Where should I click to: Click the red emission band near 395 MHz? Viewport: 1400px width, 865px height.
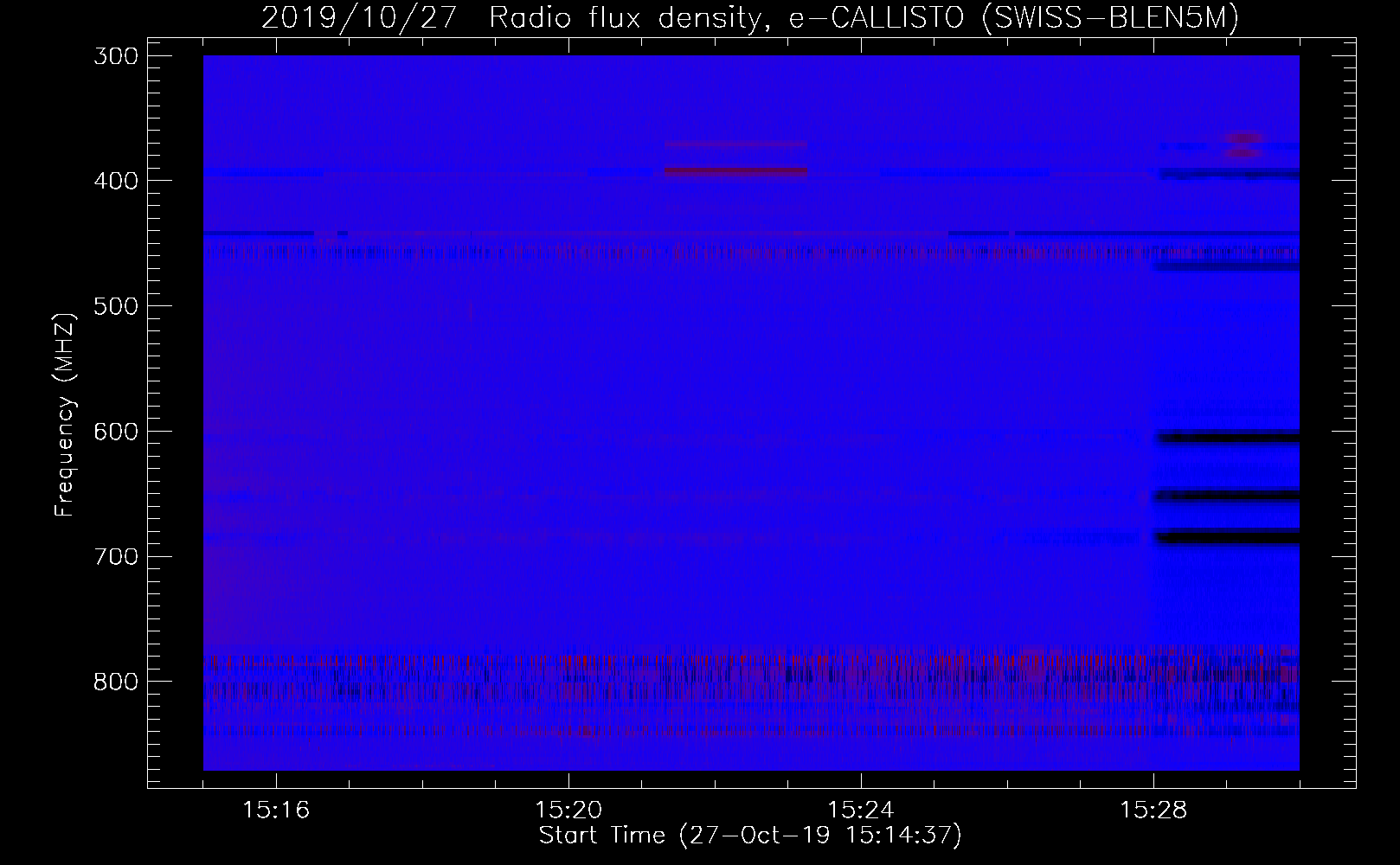tap(735, 172)
